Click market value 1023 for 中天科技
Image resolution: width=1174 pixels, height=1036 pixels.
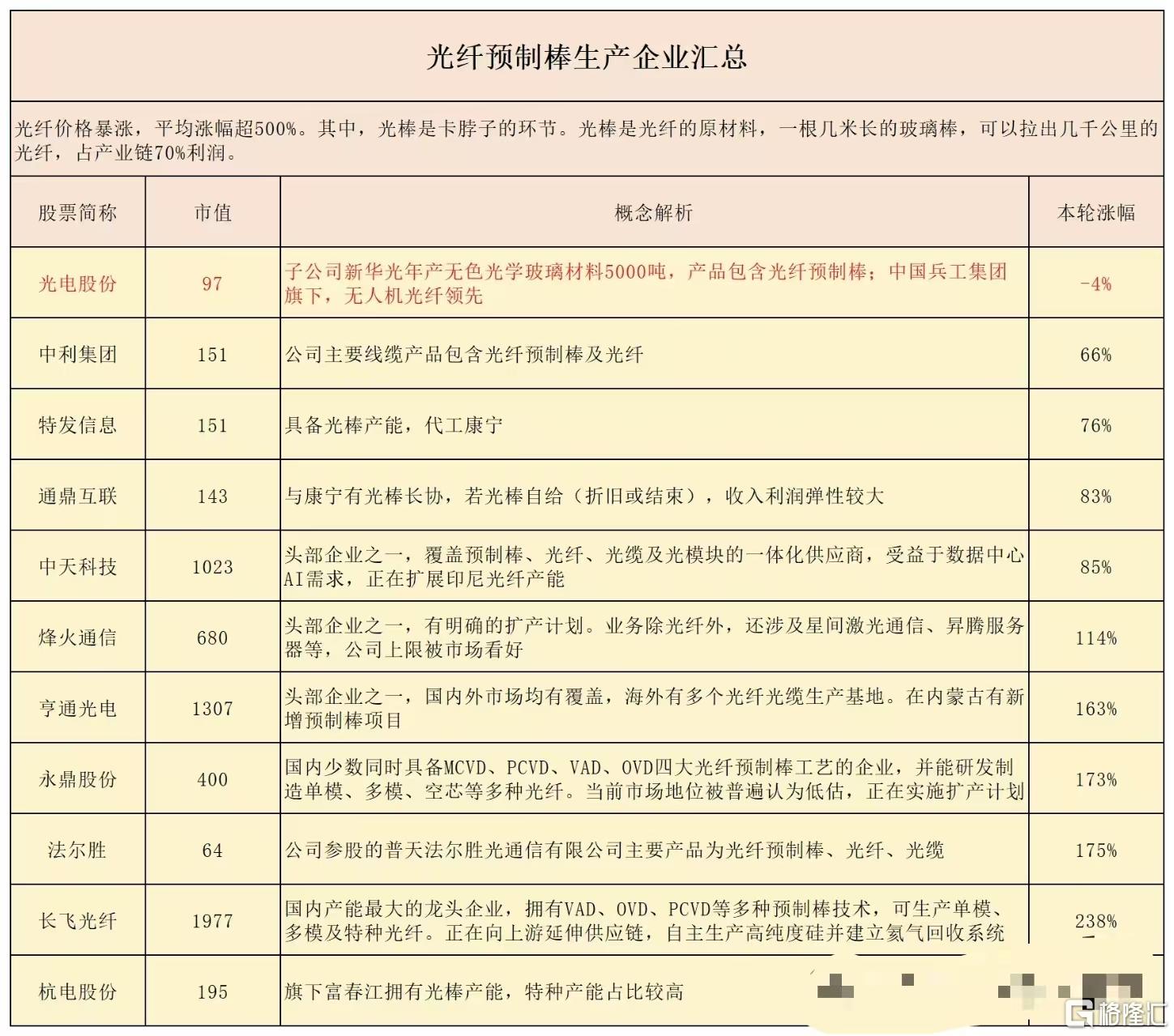click(x=212, y=567)
